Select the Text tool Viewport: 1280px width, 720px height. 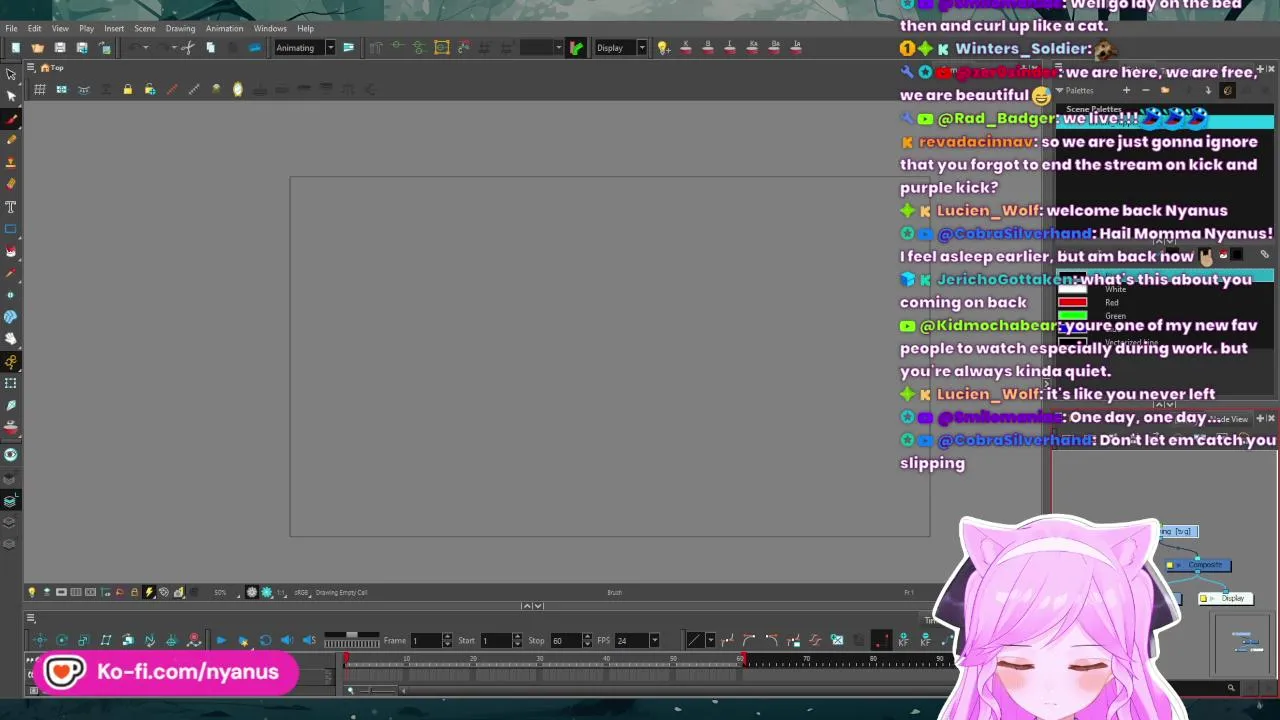[x=11, y=206]
